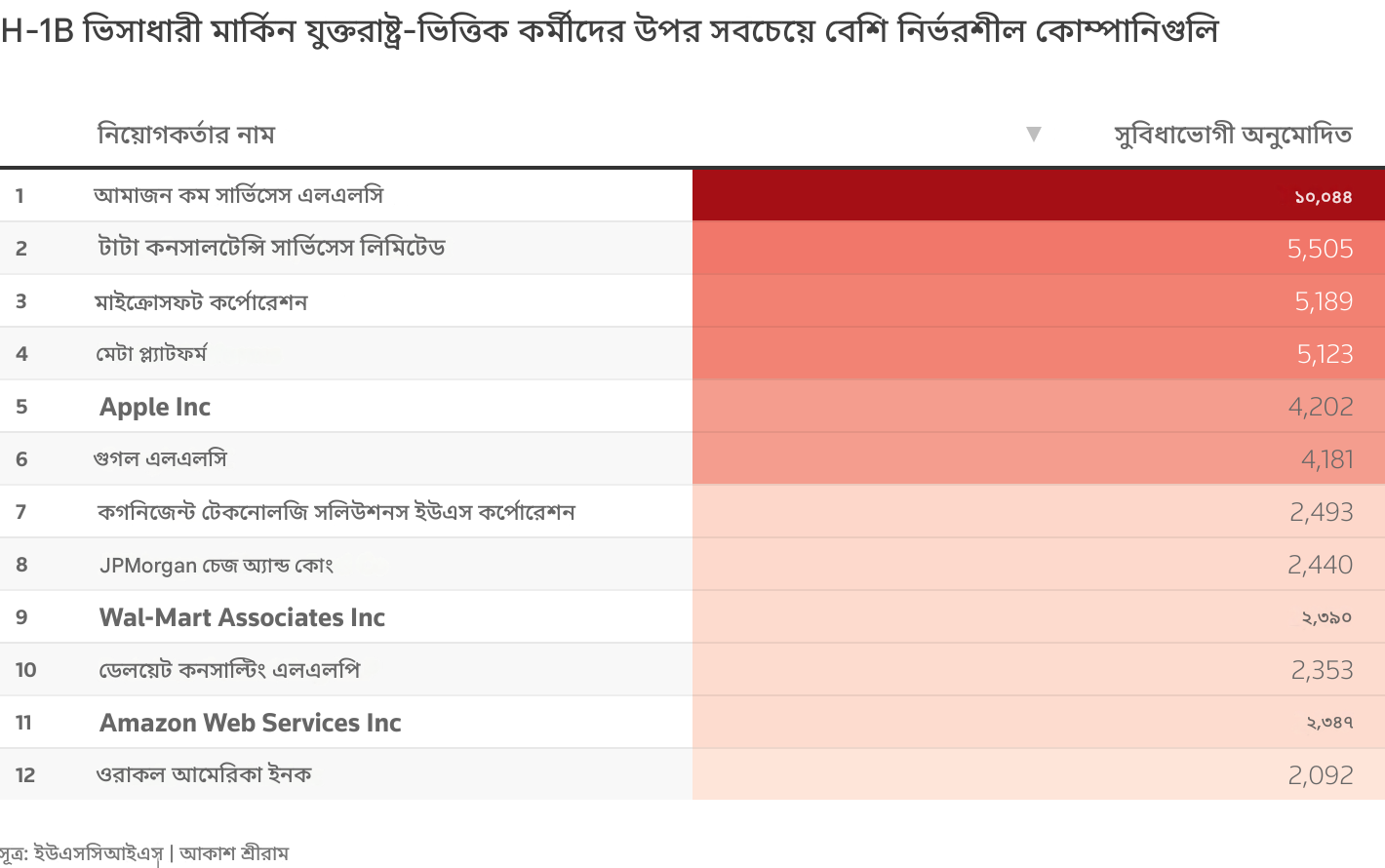Select the ডেলয়েট কনসাল্টিং এলএলপি row

click(x=229, y=670)
